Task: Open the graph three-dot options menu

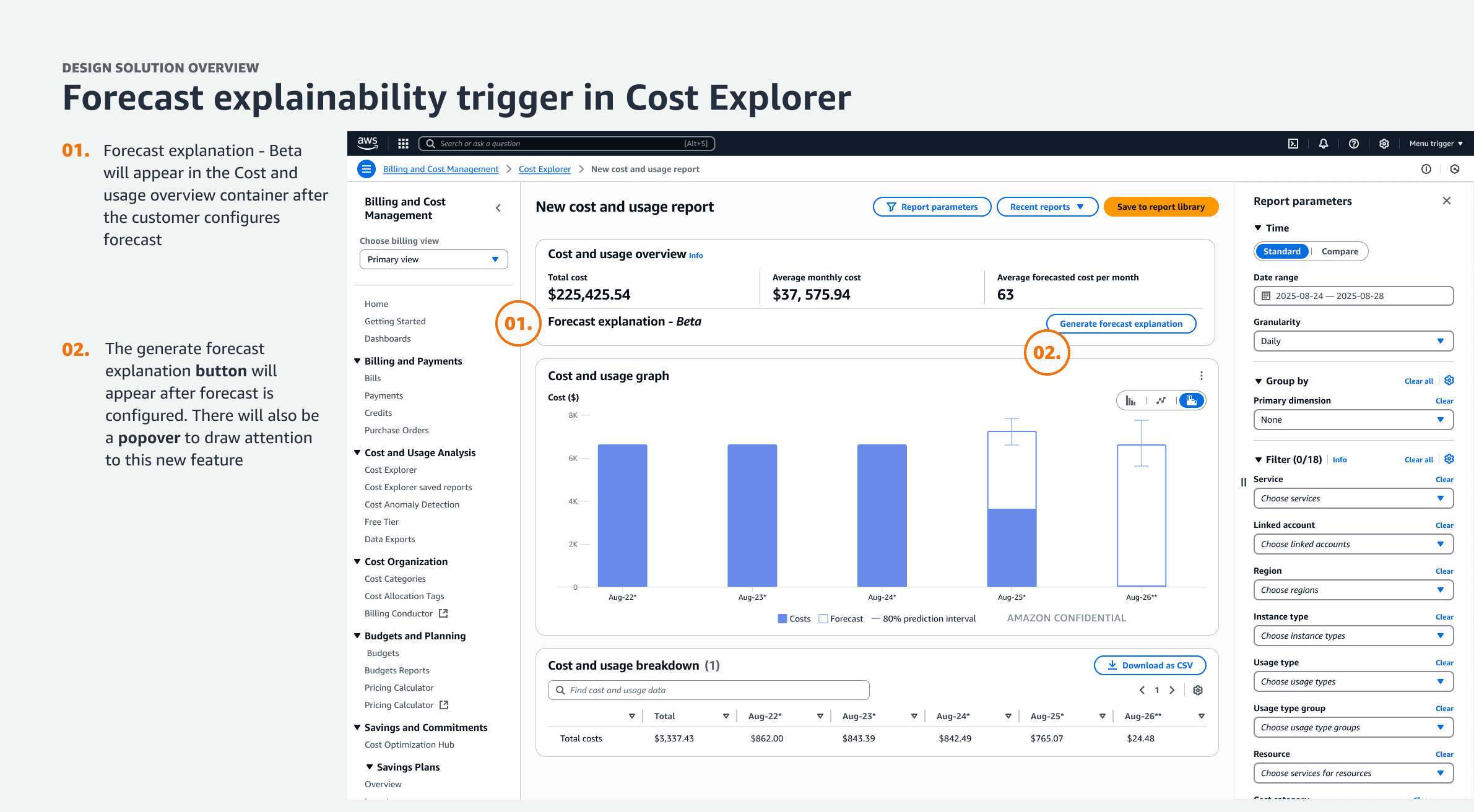Action: click(x=1201, y=376)
